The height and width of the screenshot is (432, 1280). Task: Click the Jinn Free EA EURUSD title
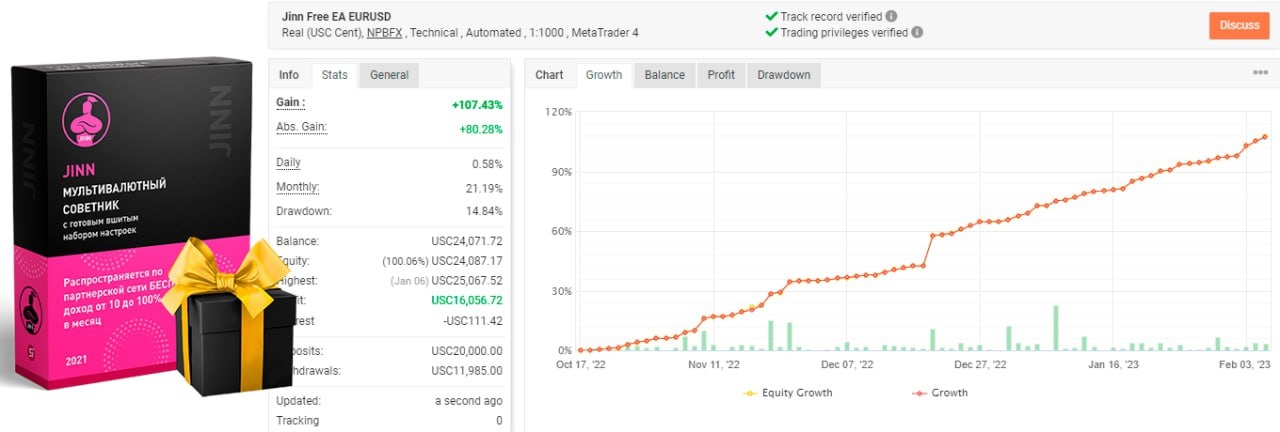tap(335, 16)
